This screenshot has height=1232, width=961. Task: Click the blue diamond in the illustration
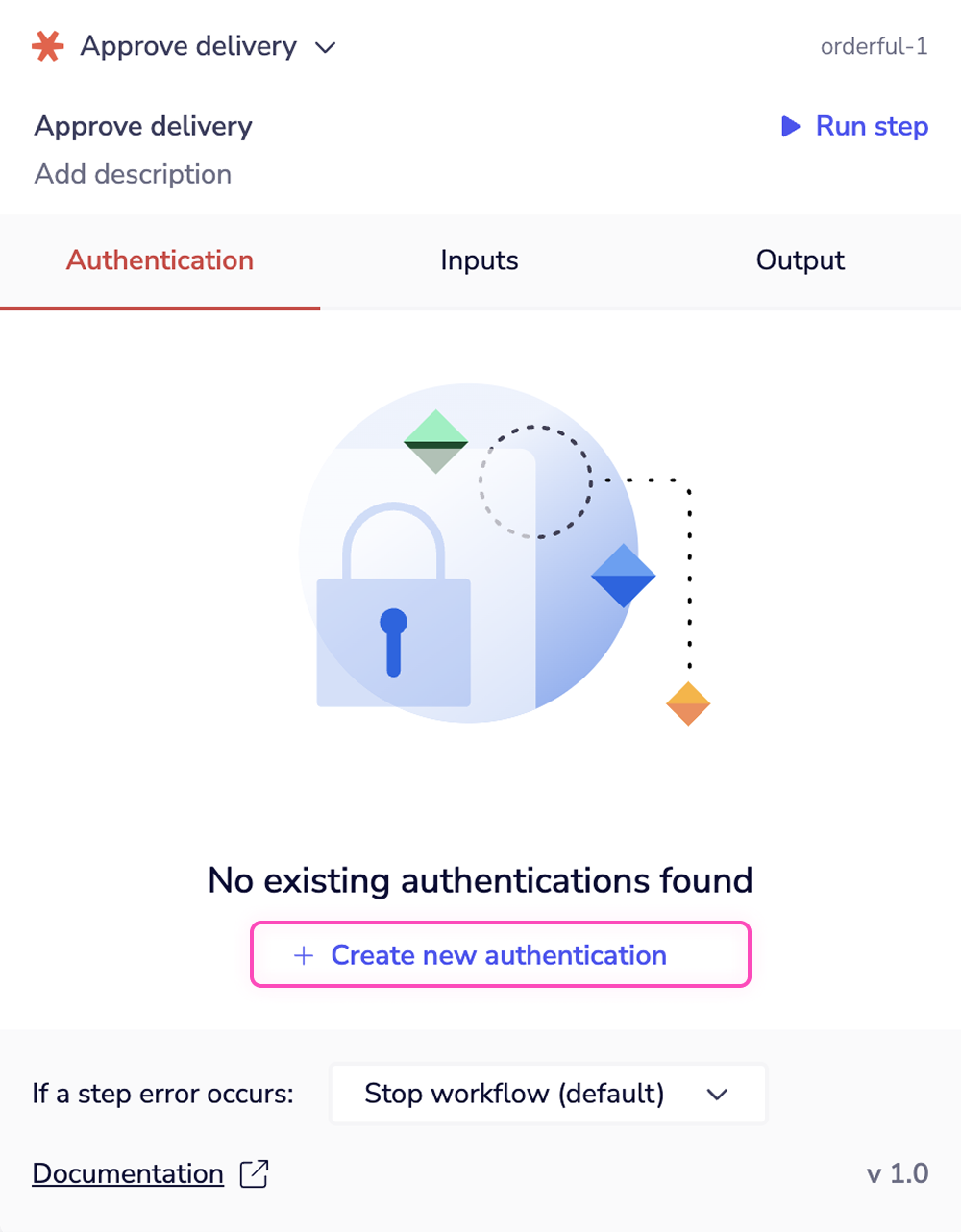[624, 576]
